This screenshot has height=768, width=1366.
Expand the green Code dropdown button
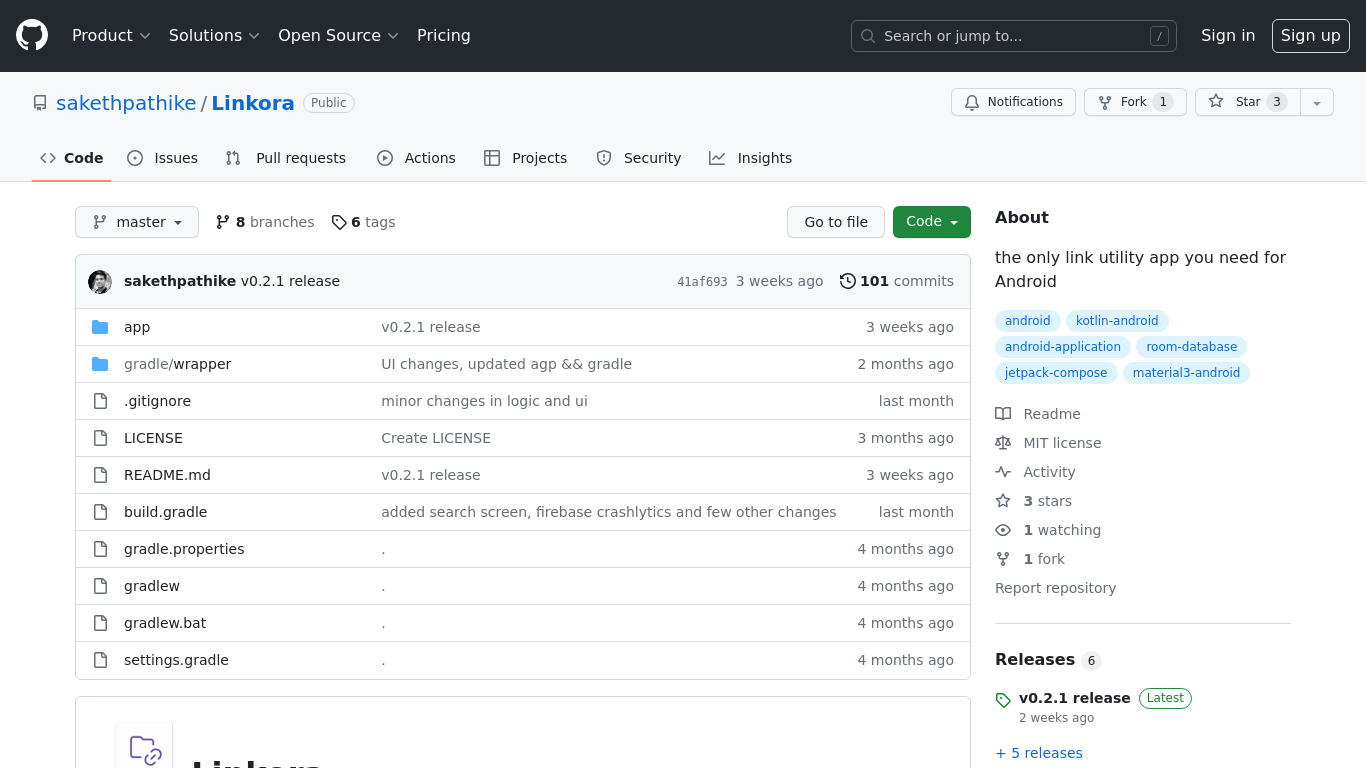[932, 222]
